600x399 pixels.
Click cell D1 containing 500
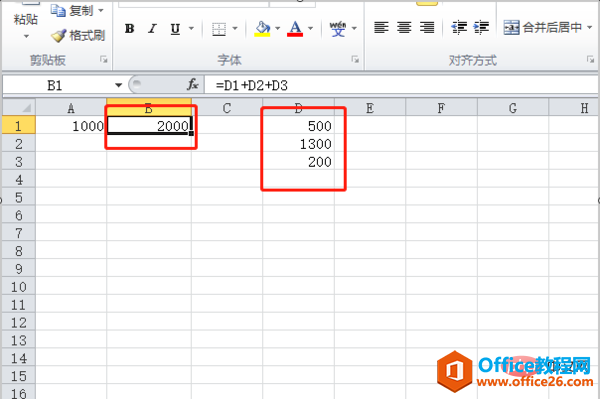pos(298,125)
